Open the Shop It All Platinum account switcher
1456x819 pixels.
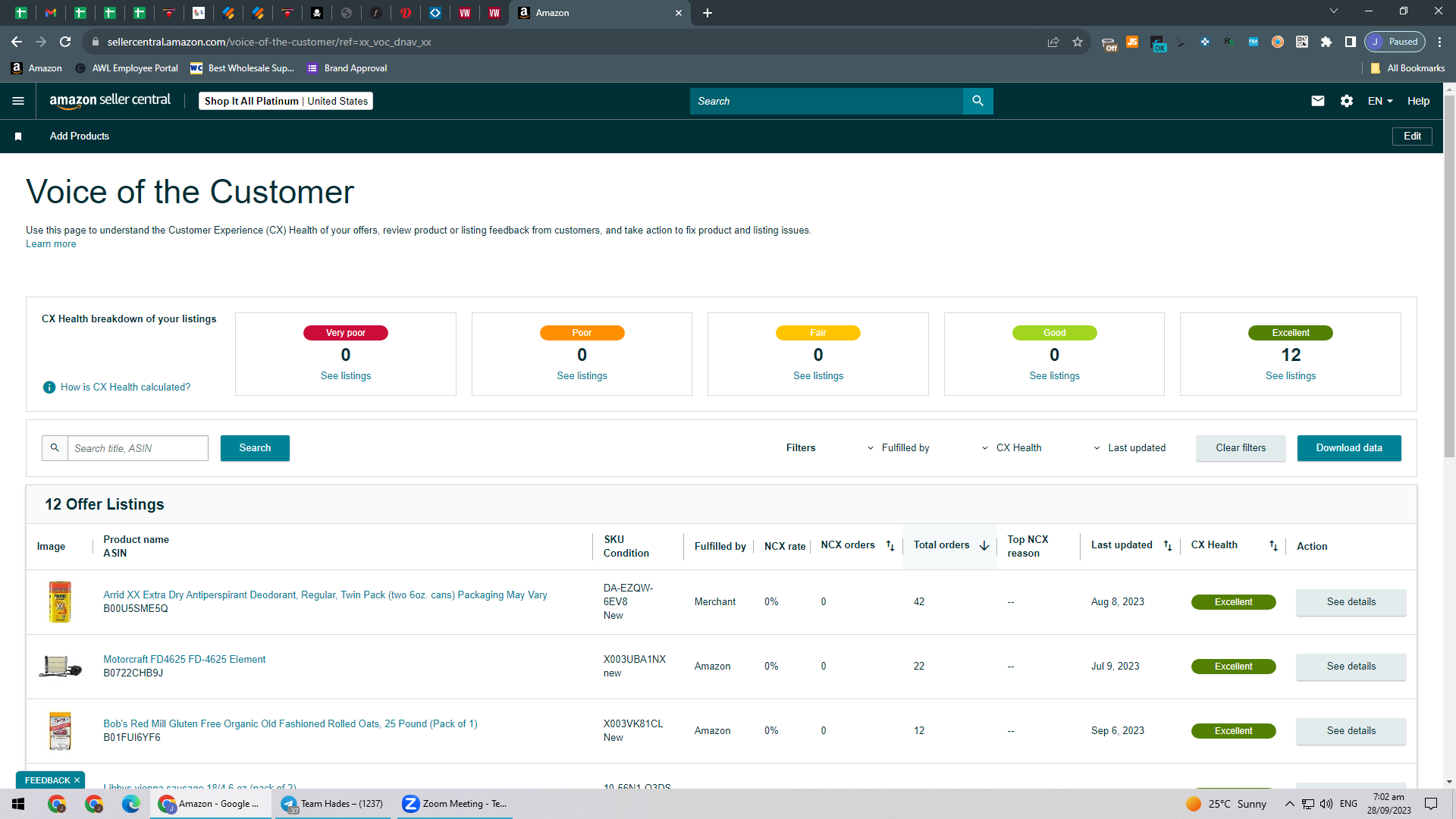coord(286,101)
